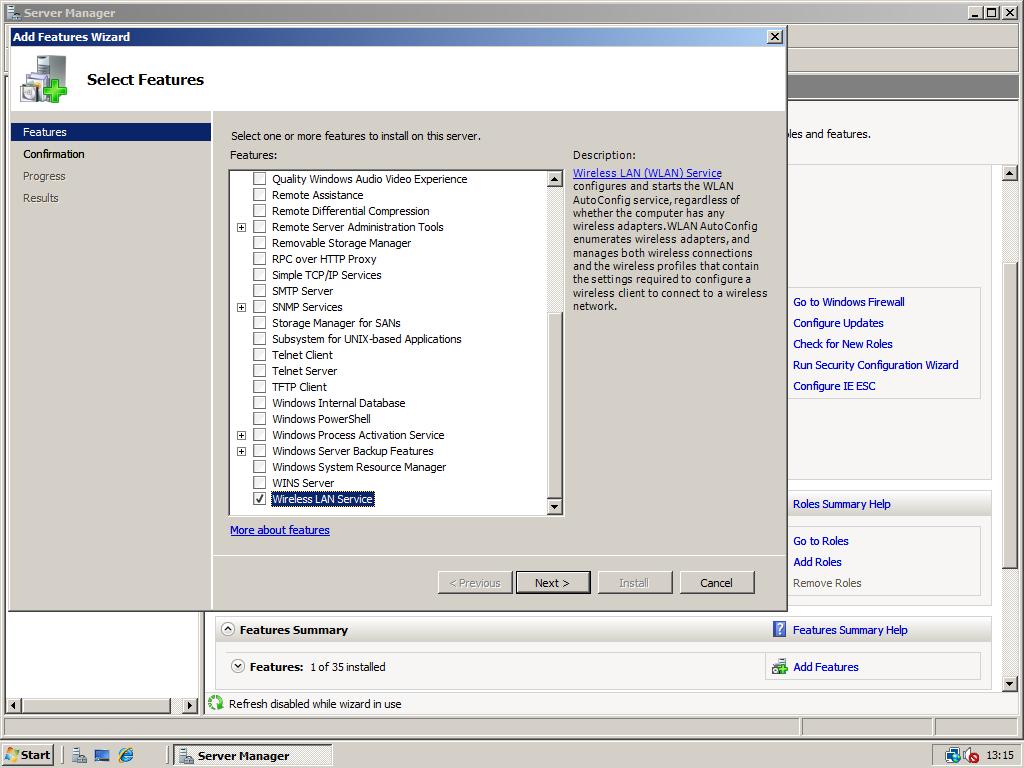Click the features list scroll up arrow
Screen dimensions: 1024x768
(x=554, y=179)
